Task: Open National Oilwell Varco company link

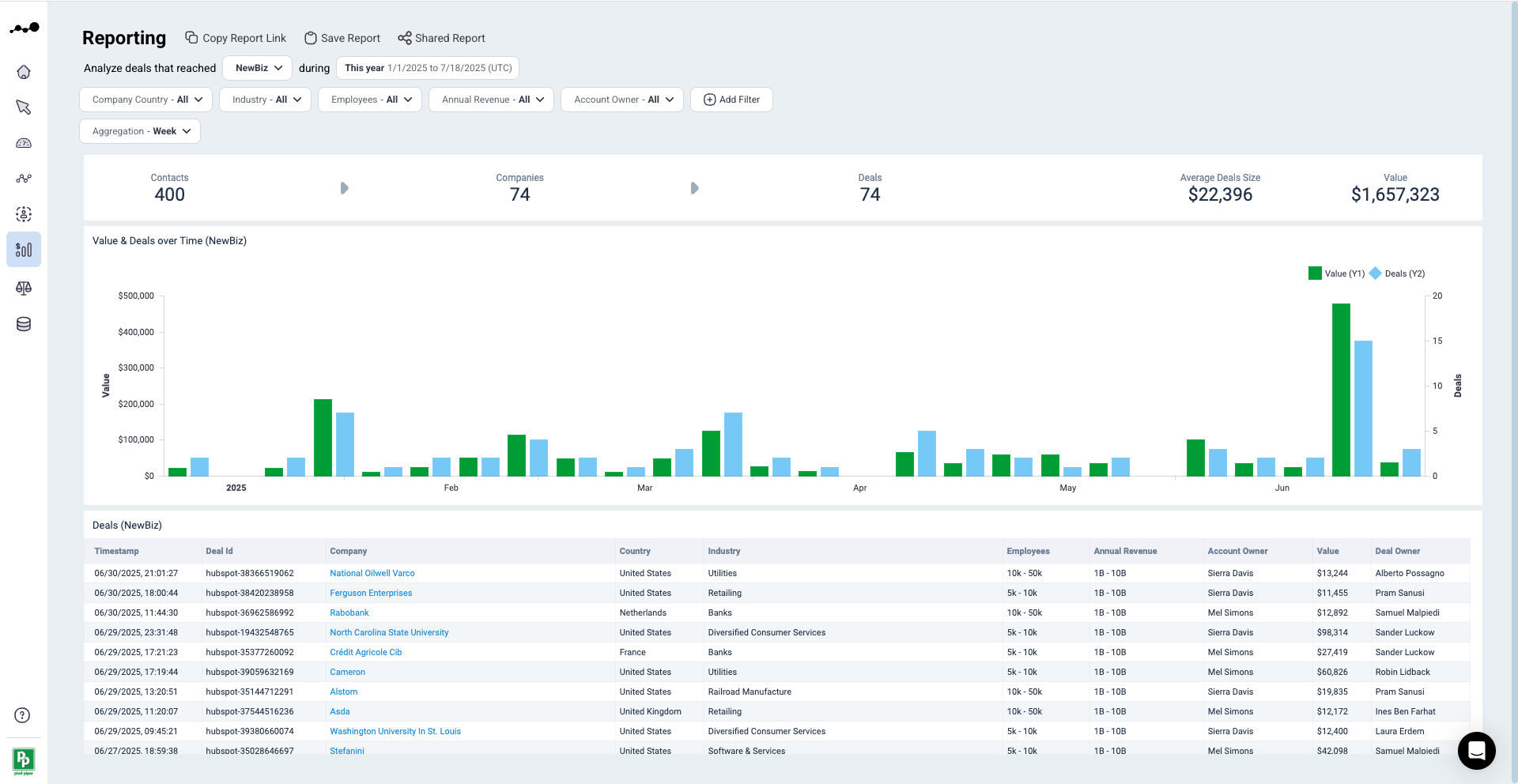Action: click(x=372, y=573)
